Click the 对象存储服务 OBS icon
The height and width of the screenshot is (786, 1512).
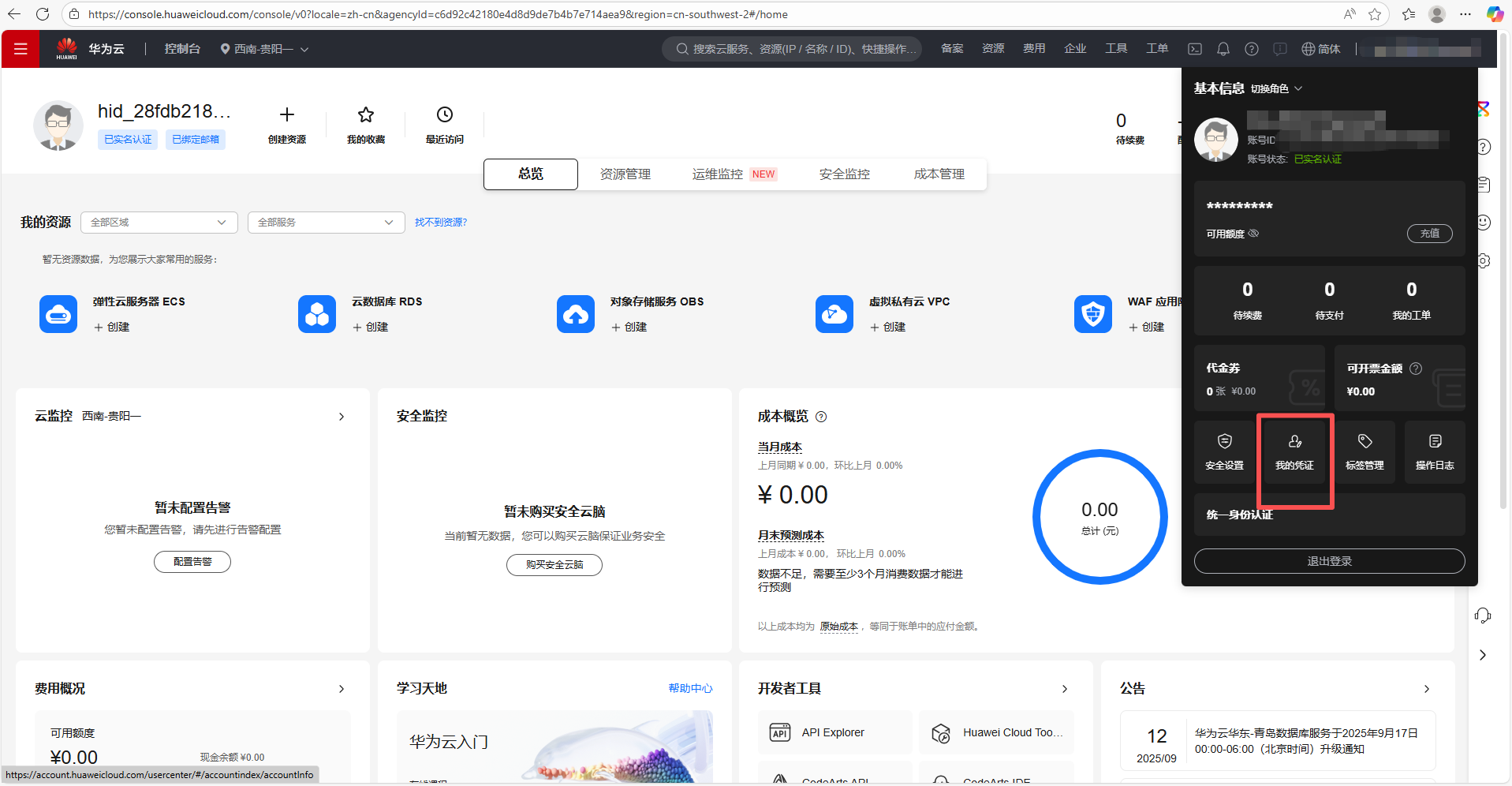576,314
